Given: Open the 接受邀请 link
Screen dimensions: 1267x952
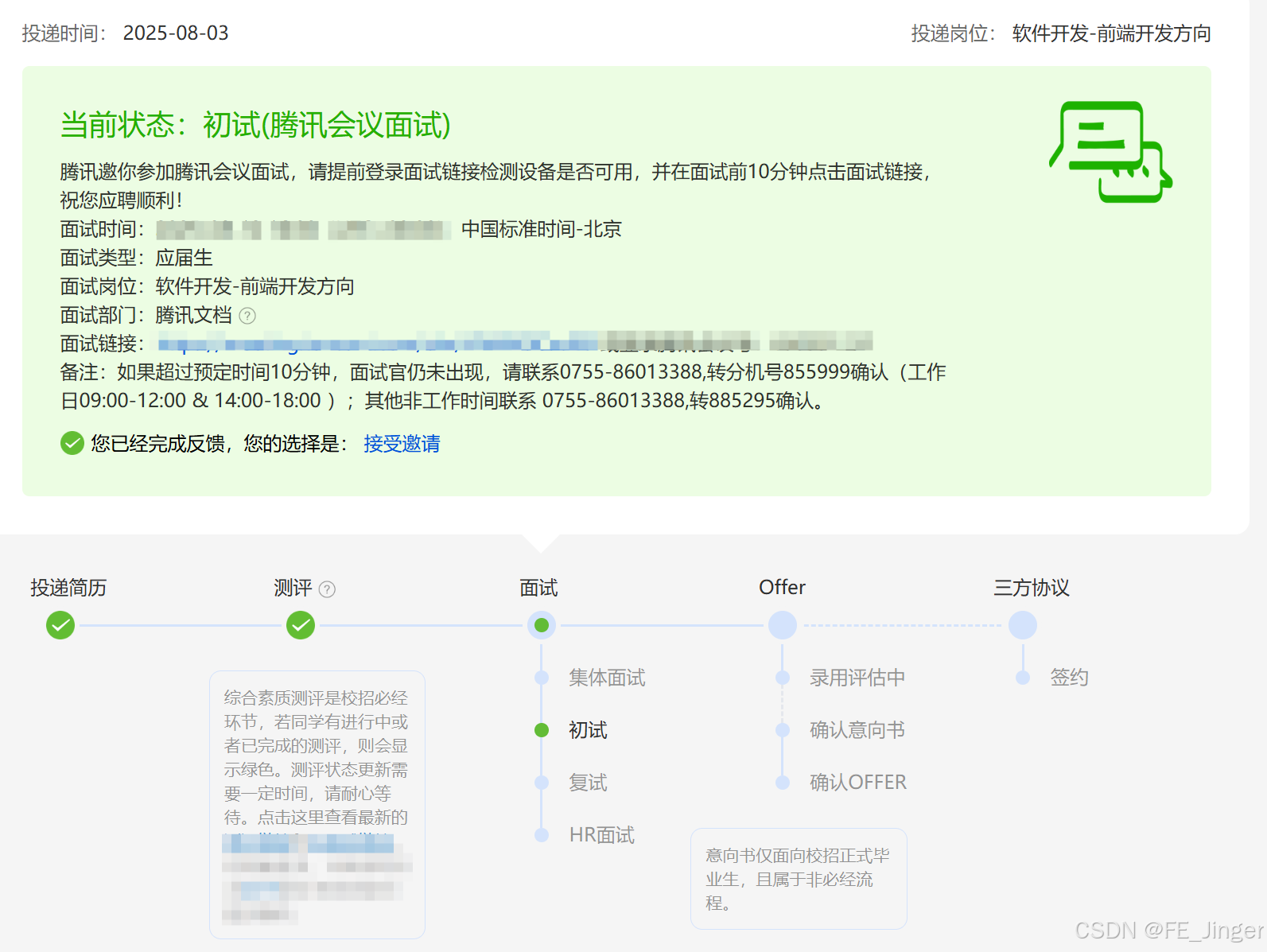Looking at the screenshot, I should tap(402, 444).
